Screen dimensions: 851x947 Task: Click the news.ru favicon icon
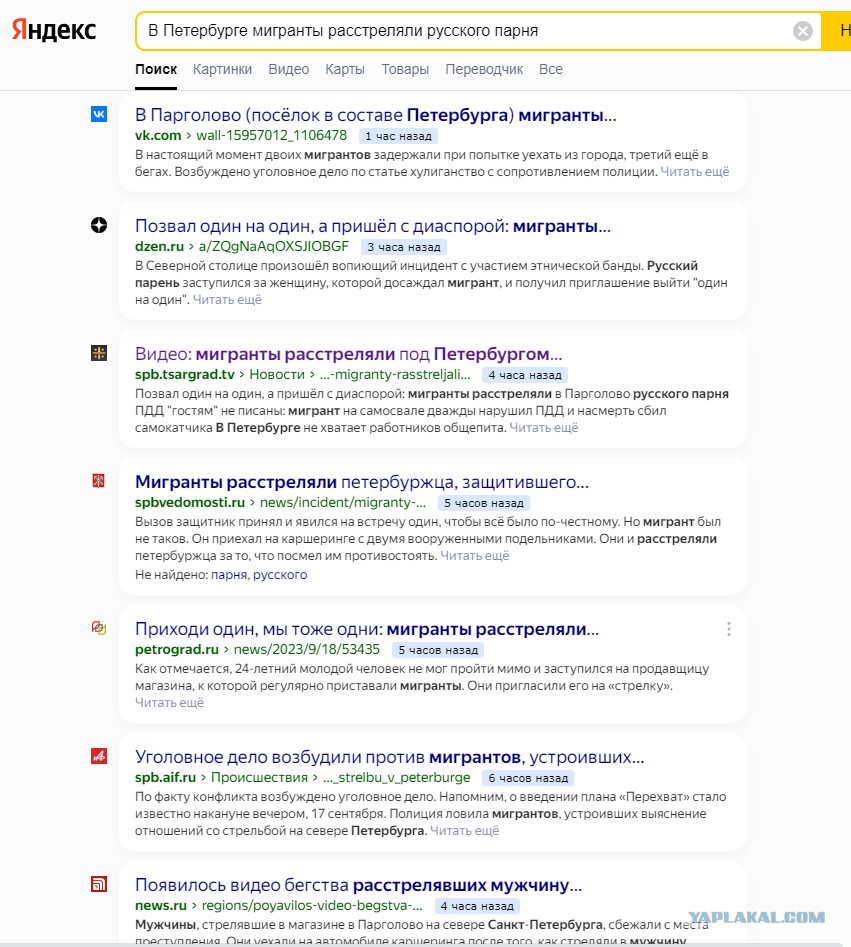coord(99,884)
